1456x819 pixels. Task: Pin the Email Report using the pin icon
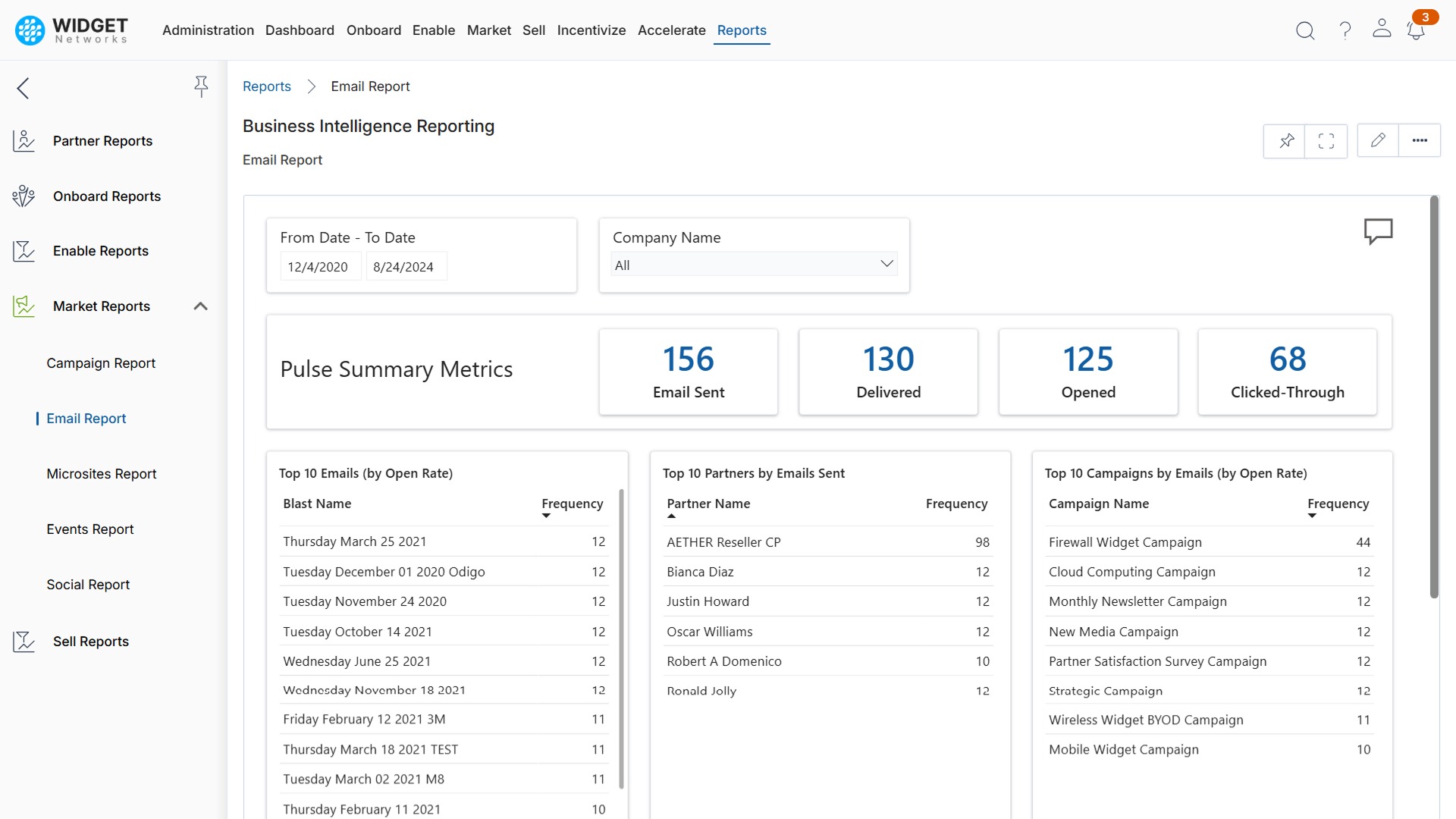(x=1285, y=140)
